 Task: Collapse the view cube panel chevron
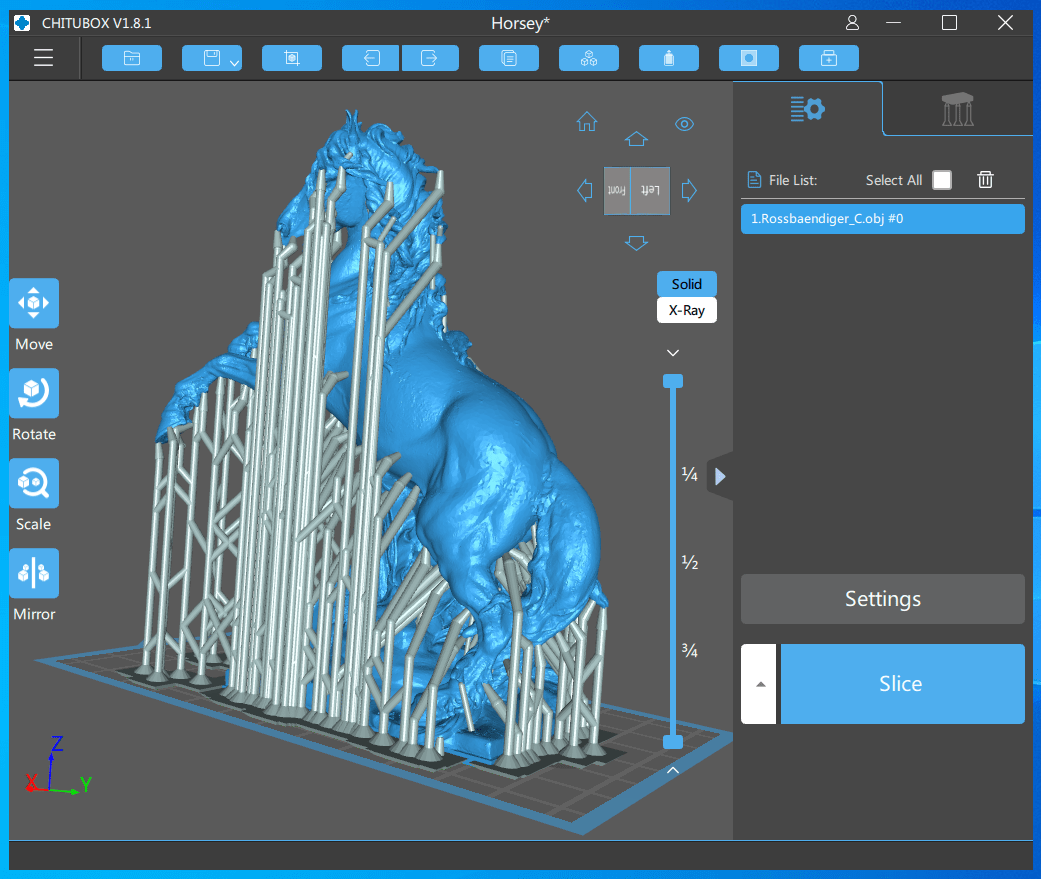(672, 352)
